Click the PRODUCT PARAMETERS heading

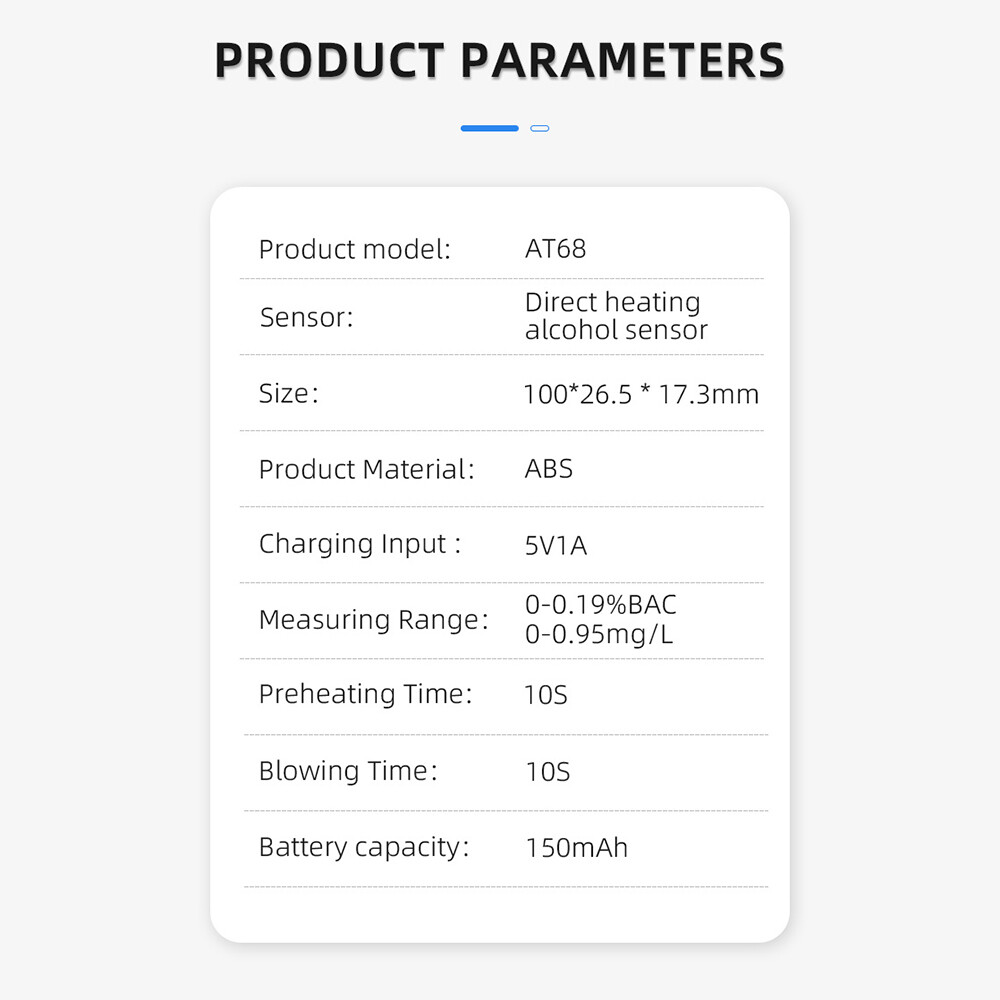point(499,60)
